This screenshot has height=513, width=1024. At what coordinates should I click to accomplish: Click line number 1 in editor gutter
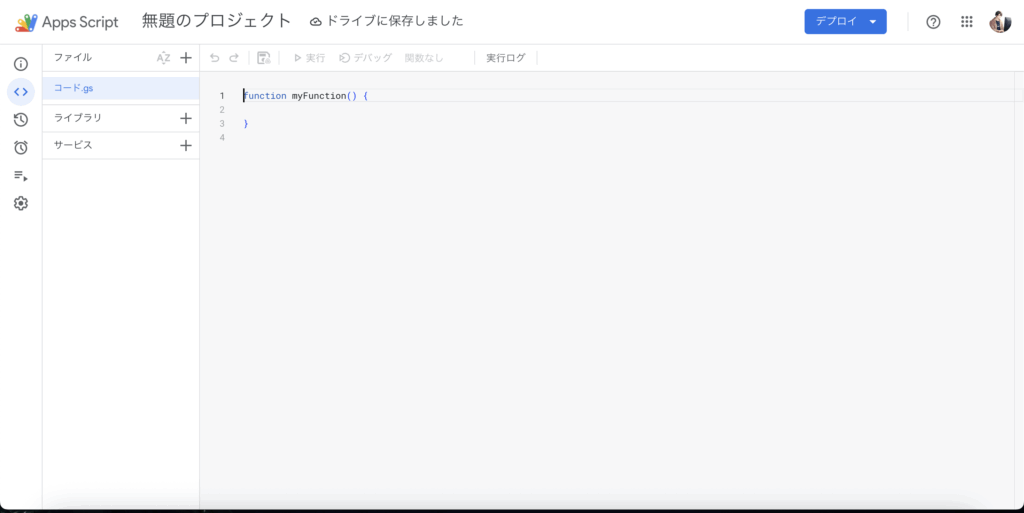(x=222, y=96)
